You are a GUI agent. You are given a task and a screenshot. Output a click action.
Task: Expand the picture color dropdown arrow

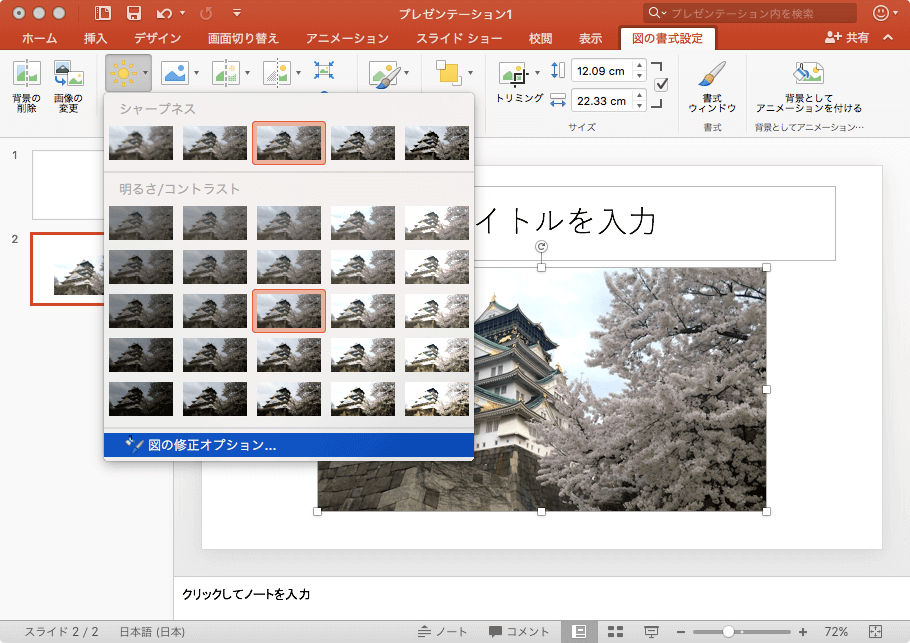click(196, 73)
